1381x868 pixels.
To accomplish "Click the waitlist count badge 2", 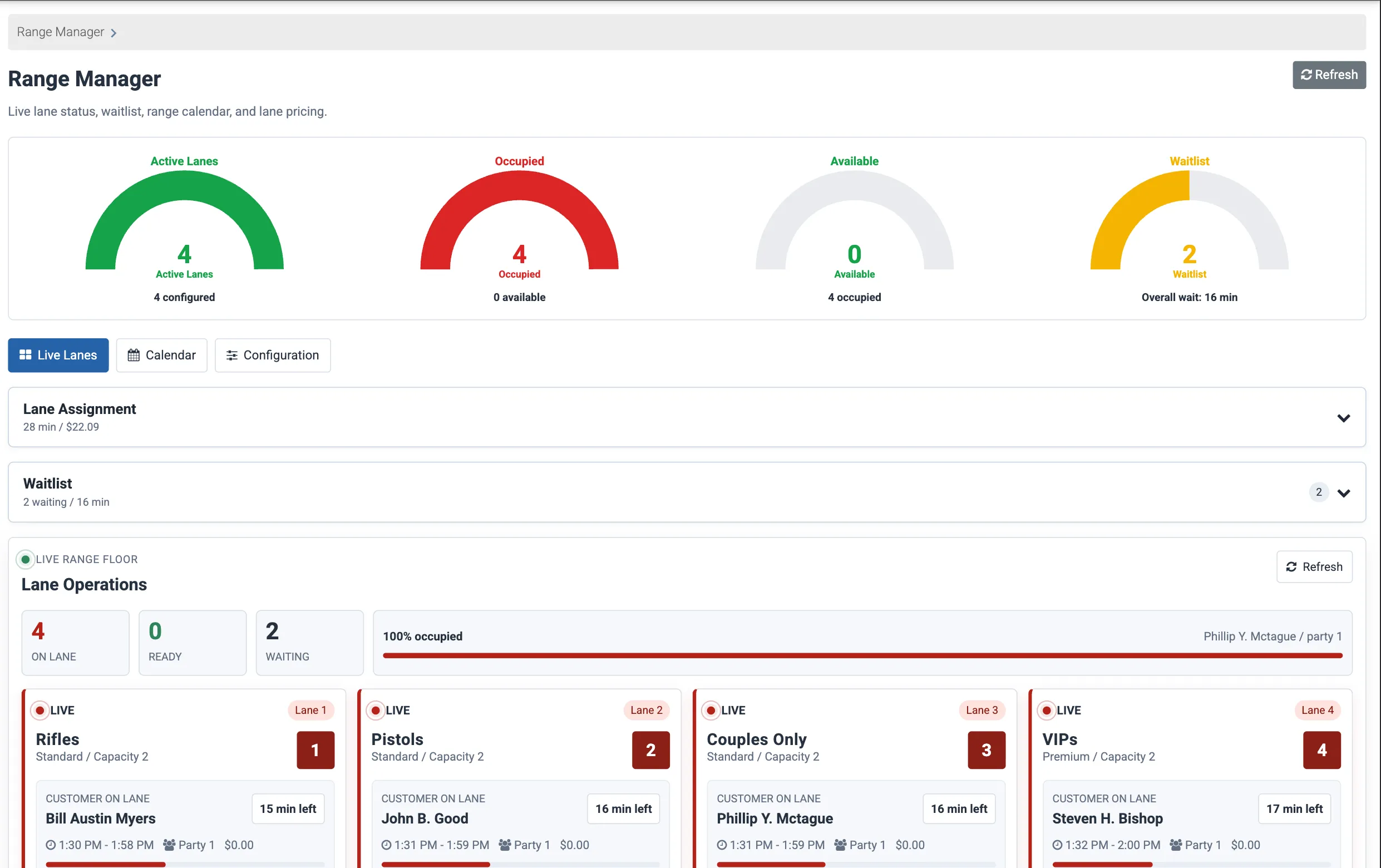I will tap(1319, 492).
